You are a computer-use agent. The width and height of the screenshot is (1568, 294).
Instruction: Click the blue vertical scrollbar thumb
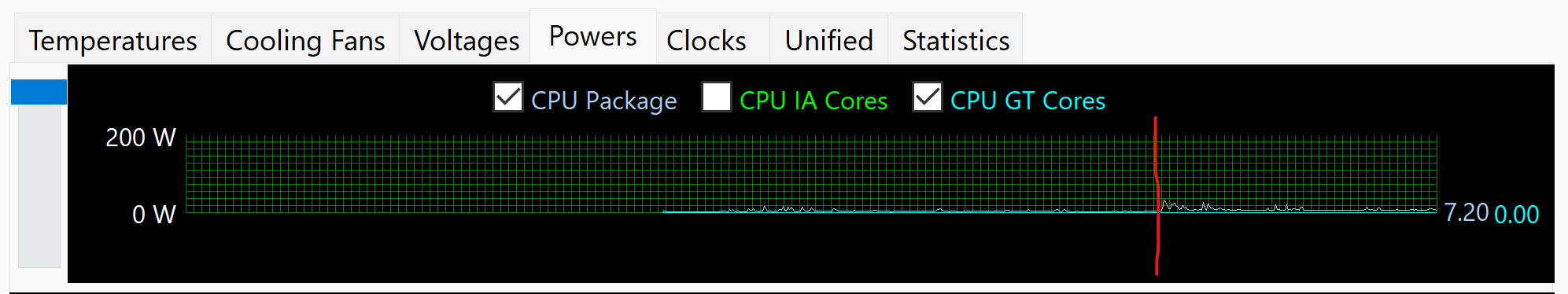[x=39, y=92]
